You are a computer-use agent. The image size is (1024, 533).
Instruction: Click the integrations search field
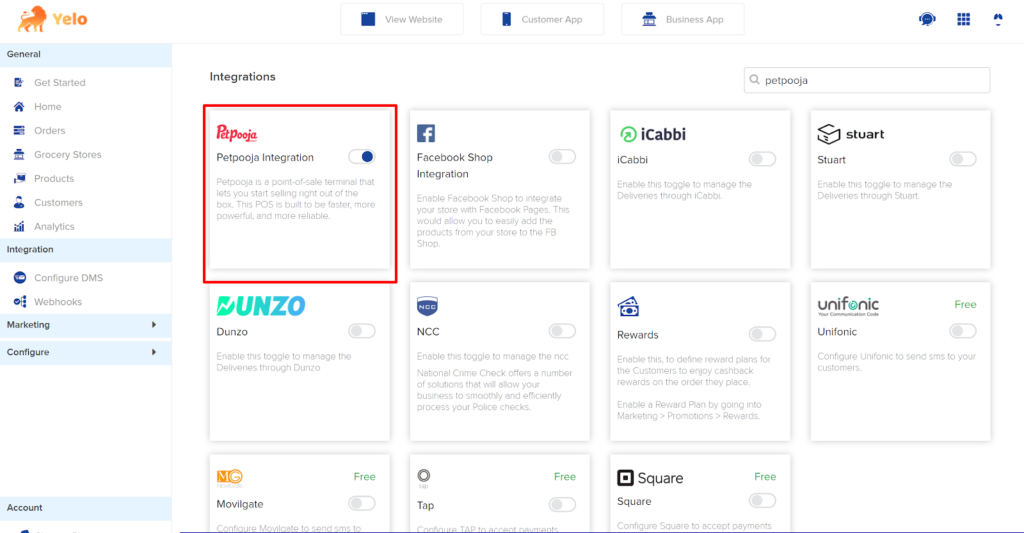(x=867, y=80)
